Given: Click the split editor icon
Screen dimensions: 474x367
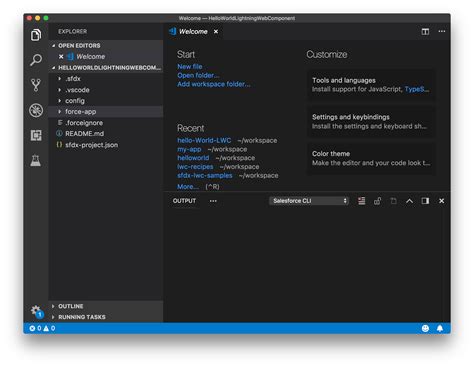Looking at the screenshot, I should [425, 31].
